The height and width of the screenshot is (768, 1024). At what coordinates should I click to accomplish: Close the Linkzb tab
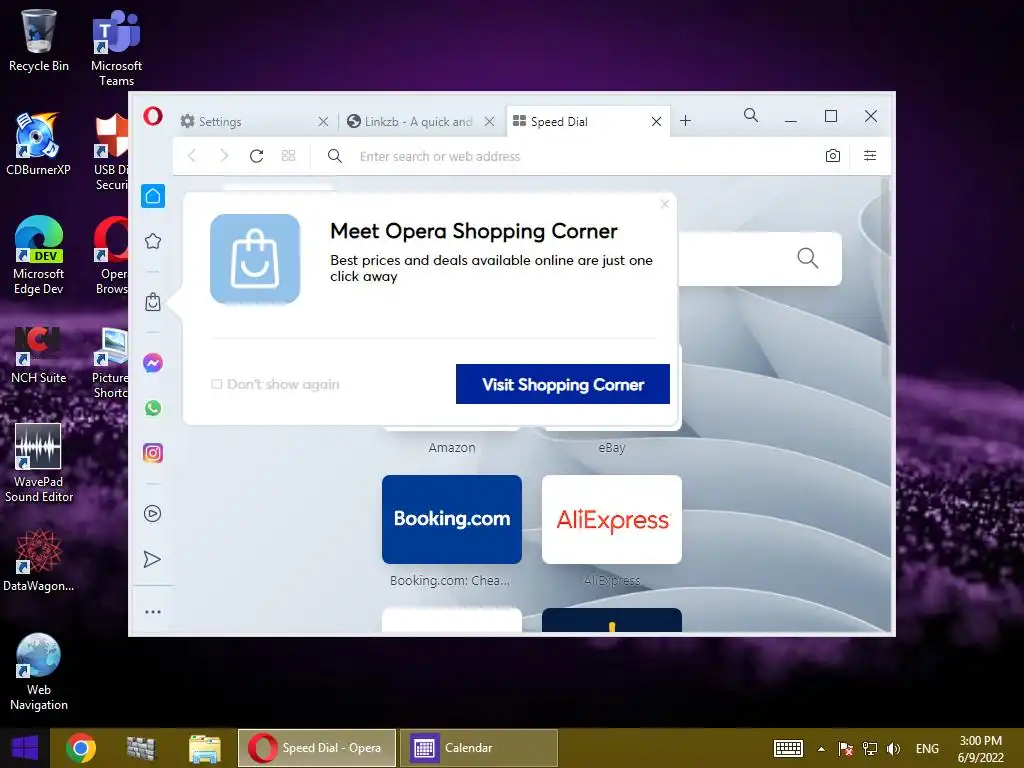pos(489,121)
